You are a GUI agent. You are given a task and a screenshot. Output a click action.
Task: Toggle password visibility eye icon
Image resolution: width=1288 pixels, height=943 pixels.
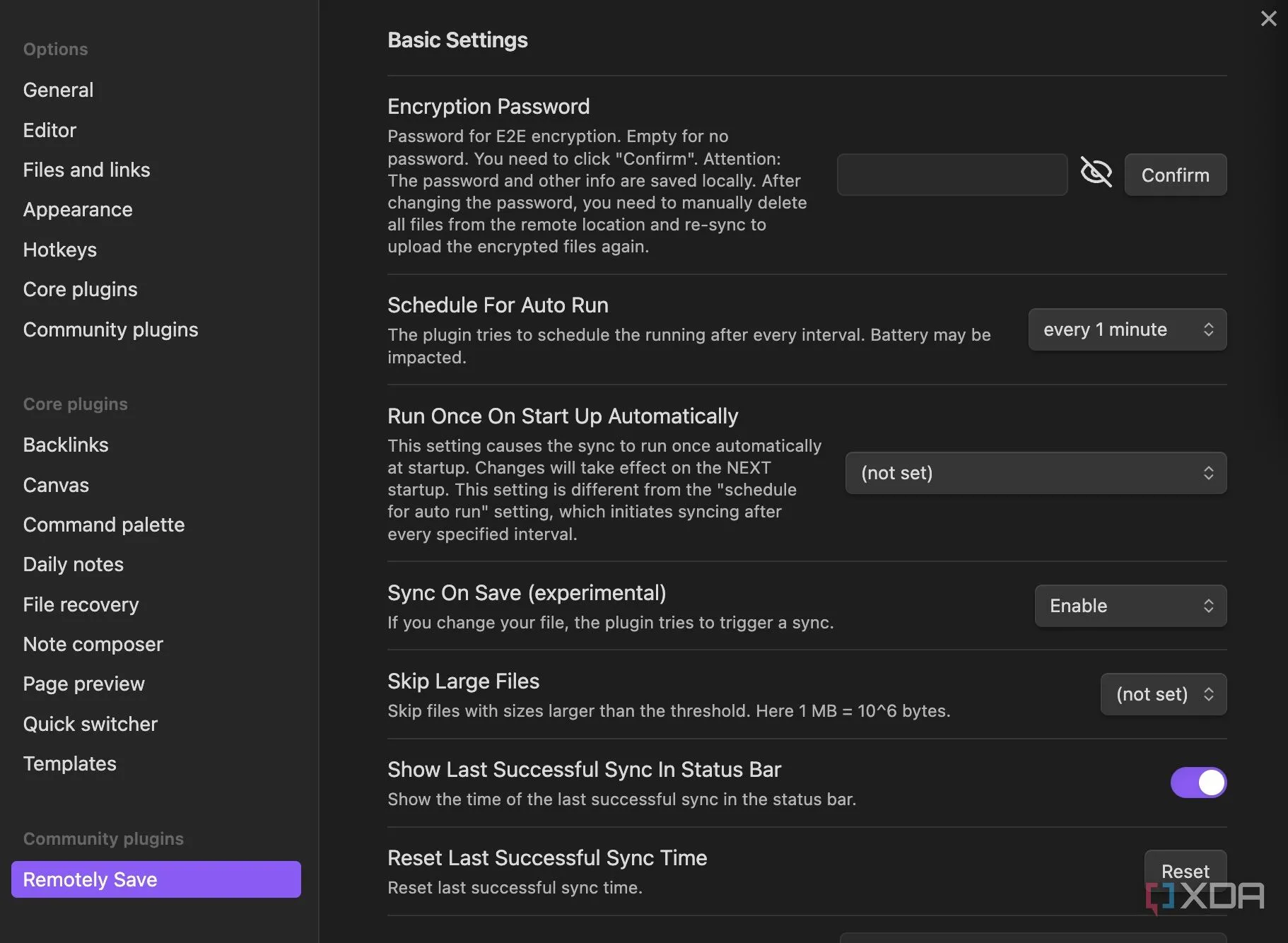pos(1096,172)
